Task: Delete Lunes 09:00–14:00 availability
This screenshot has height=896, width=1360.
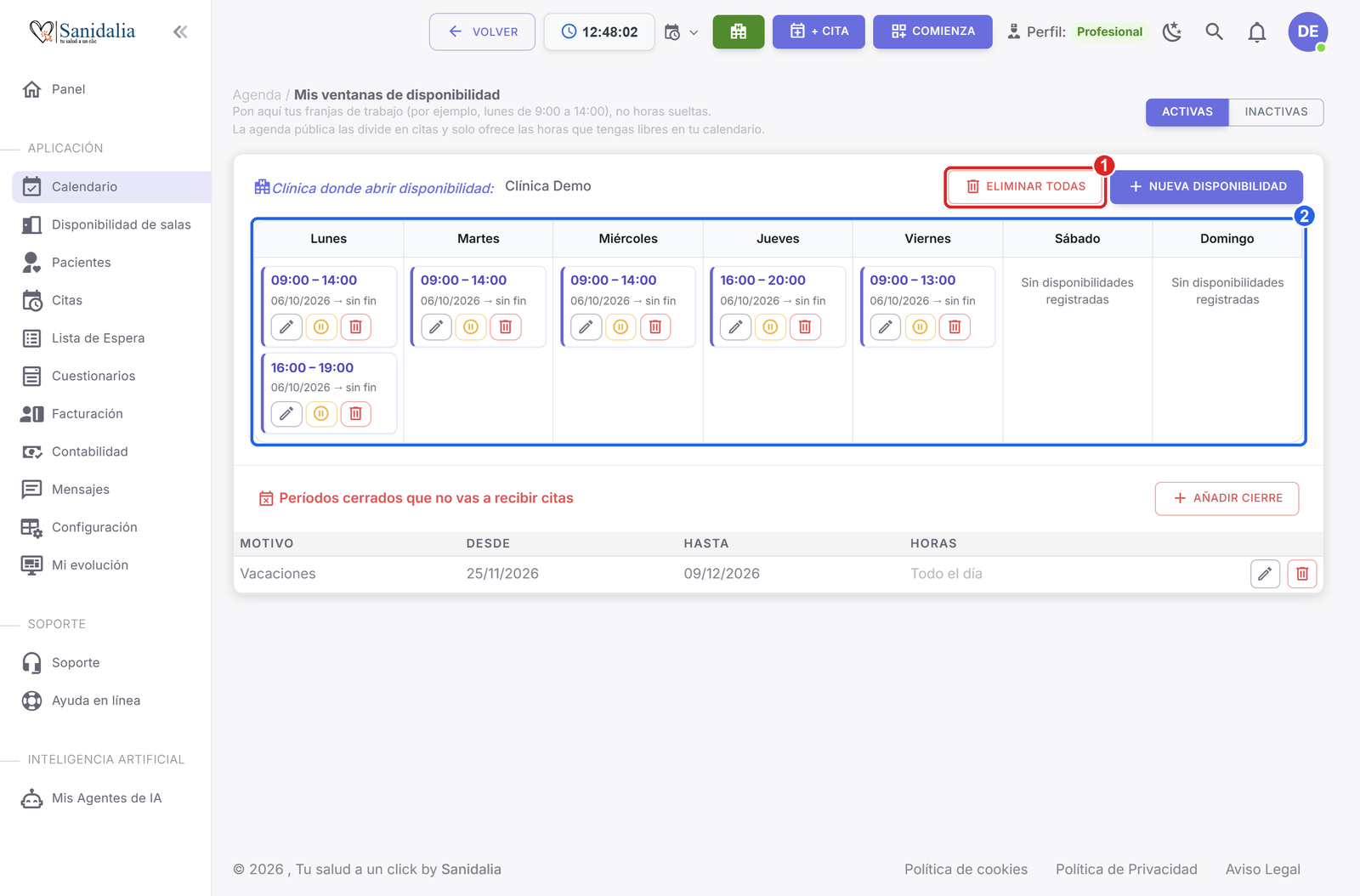Action: point(356,327)
